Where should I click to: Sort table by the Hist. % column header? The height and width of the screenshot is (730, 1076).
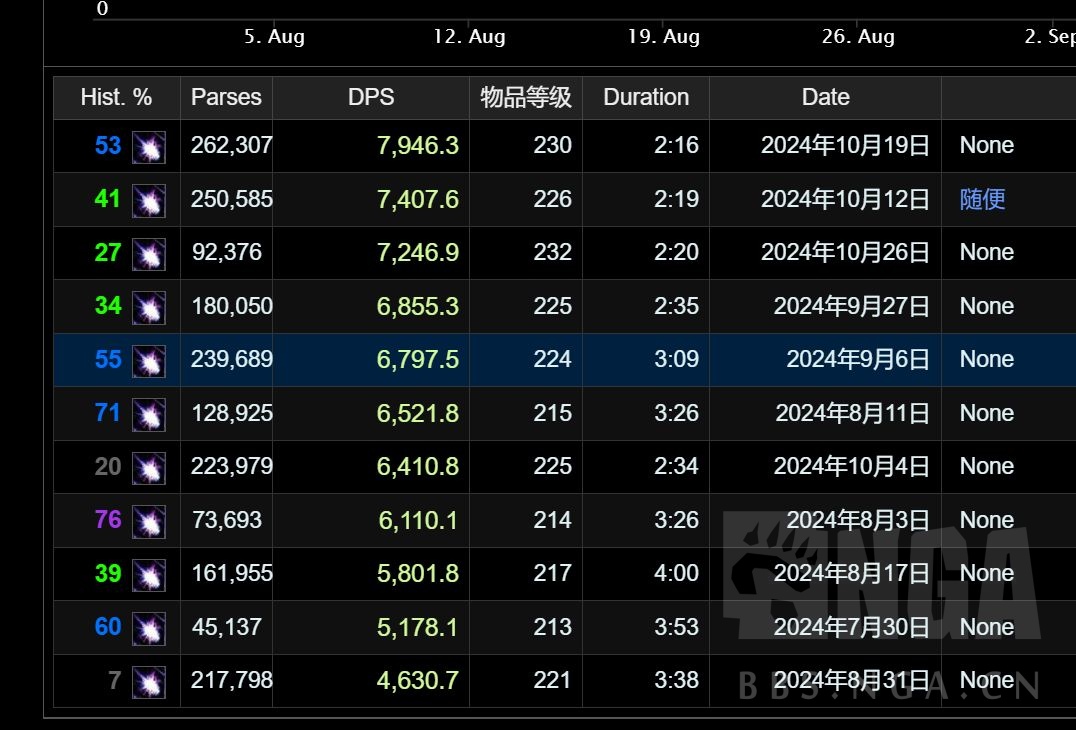[116, 98]
